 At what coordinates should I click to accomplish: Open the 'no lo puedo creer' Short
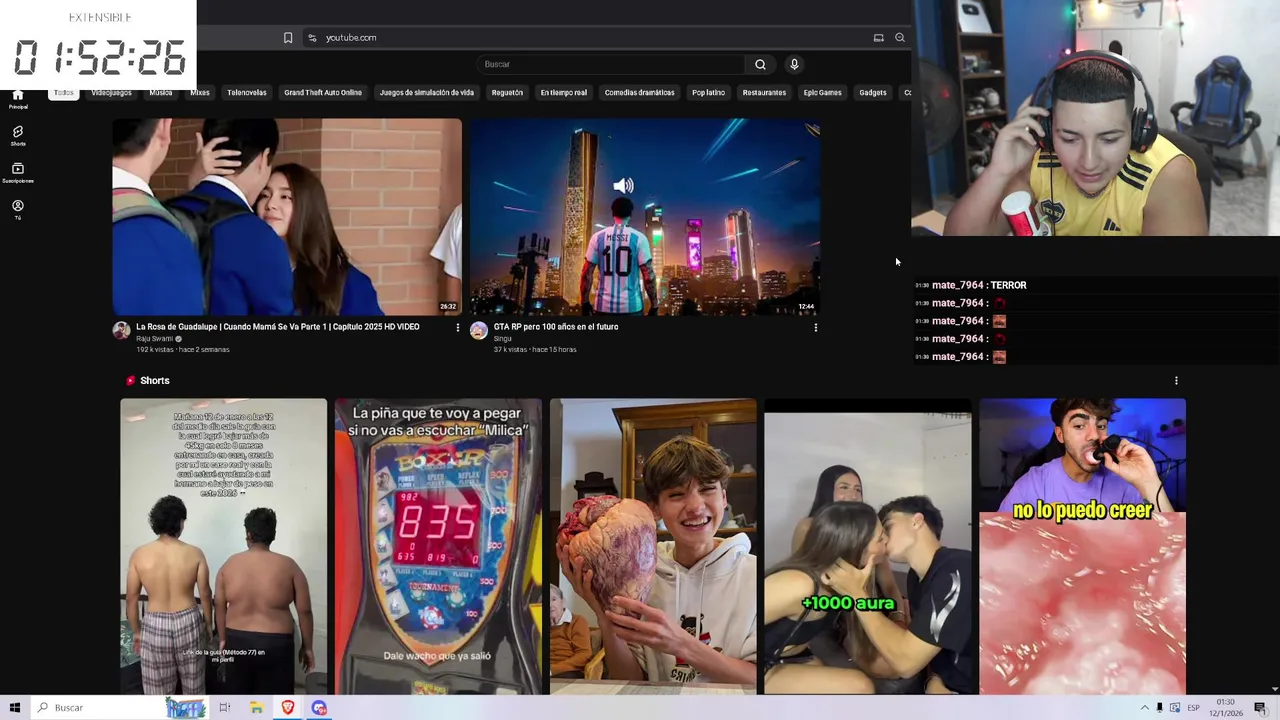pyautogui.click(x=1083, y=546)
